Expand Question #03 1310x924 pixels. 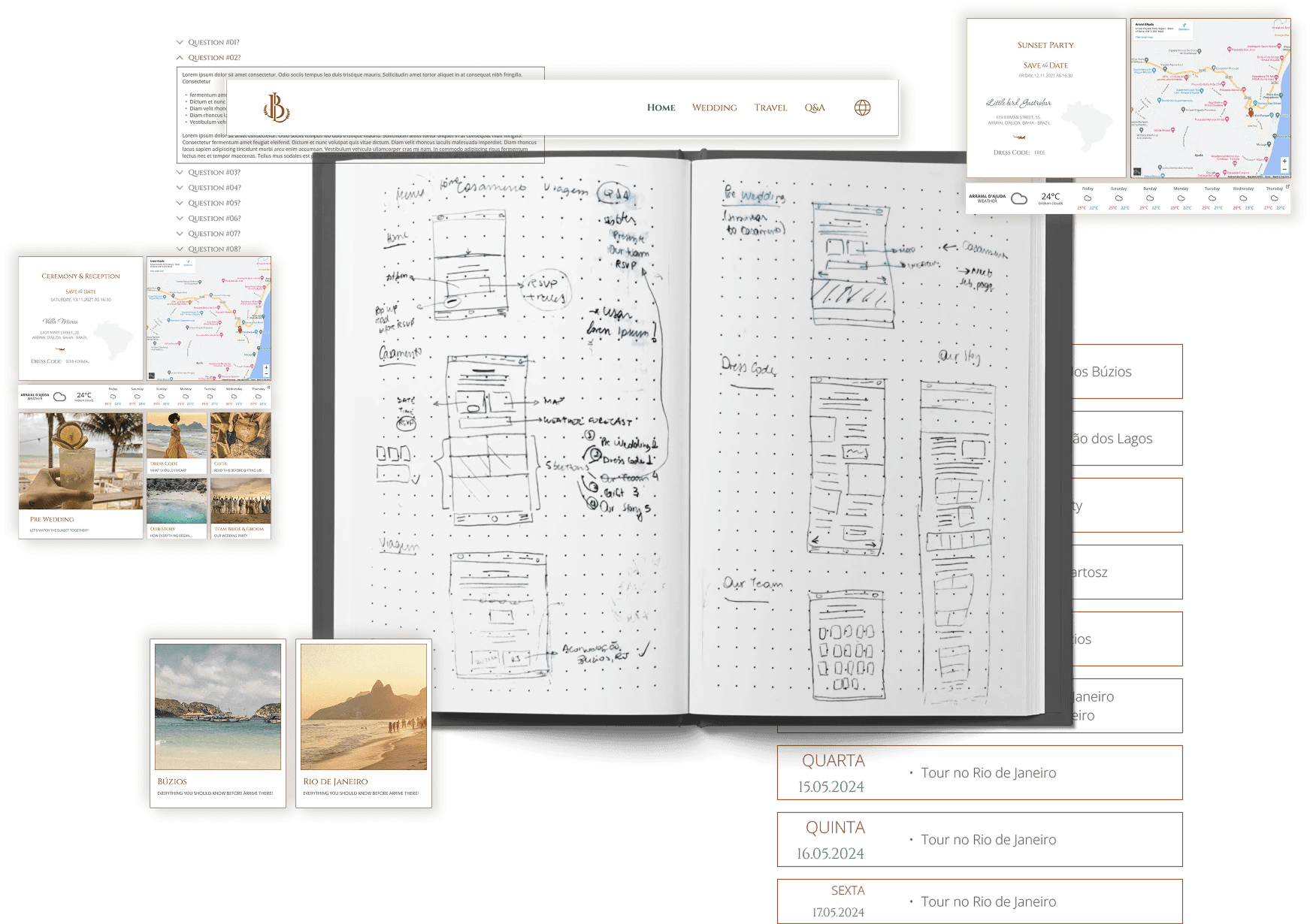(x=208, y=173)
